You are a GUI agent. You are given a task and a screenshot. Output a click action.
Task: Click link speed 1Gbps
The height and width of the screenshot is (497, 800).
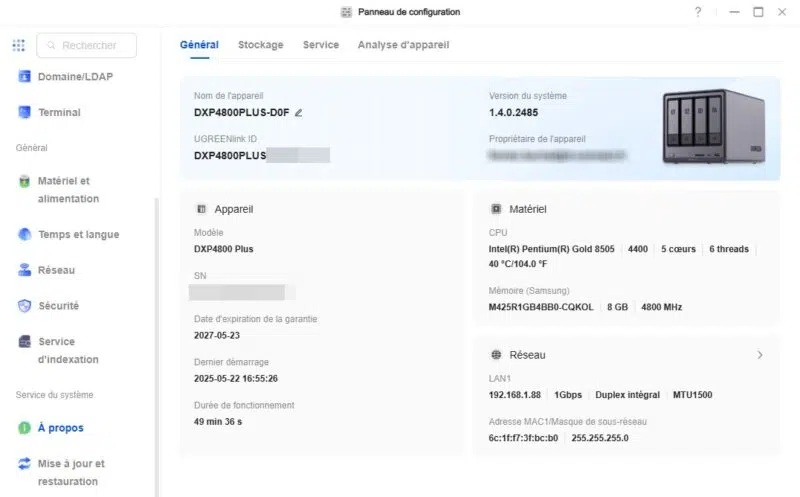[x=568, y=395]
